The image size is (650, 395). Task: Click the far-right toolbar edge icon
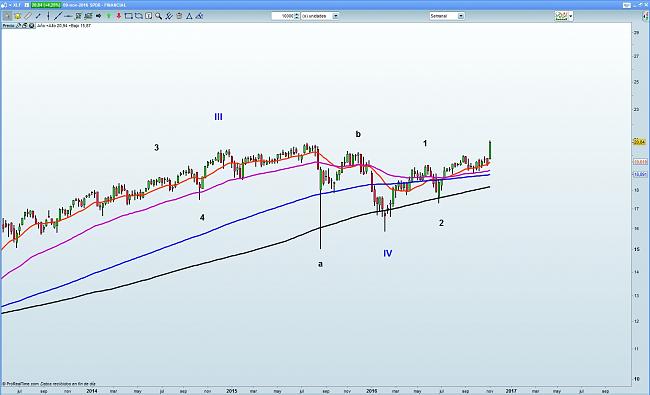tap(645, 16)
